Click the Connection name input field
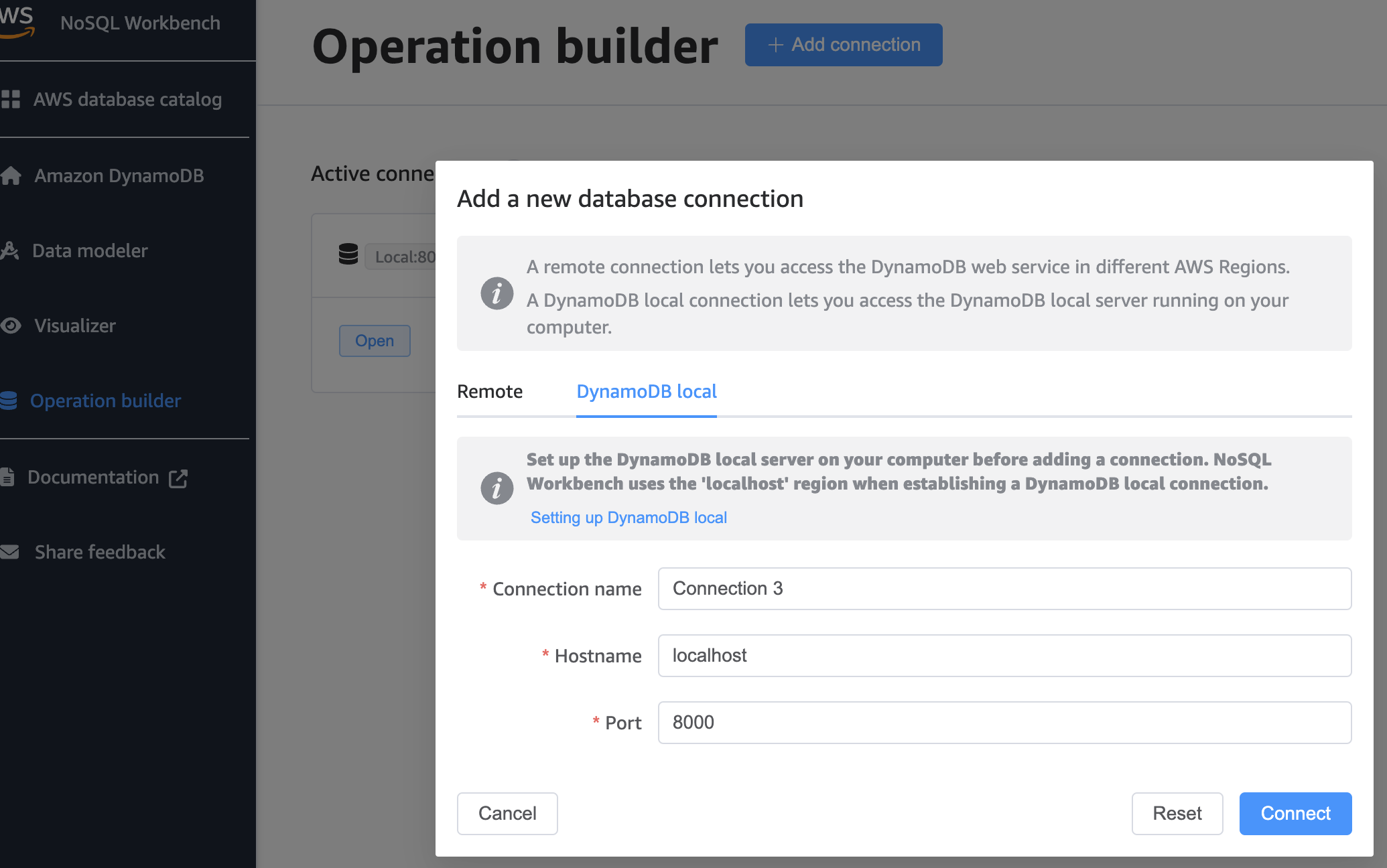Screen dimensions: 1387x868 tap(1004, 589)
